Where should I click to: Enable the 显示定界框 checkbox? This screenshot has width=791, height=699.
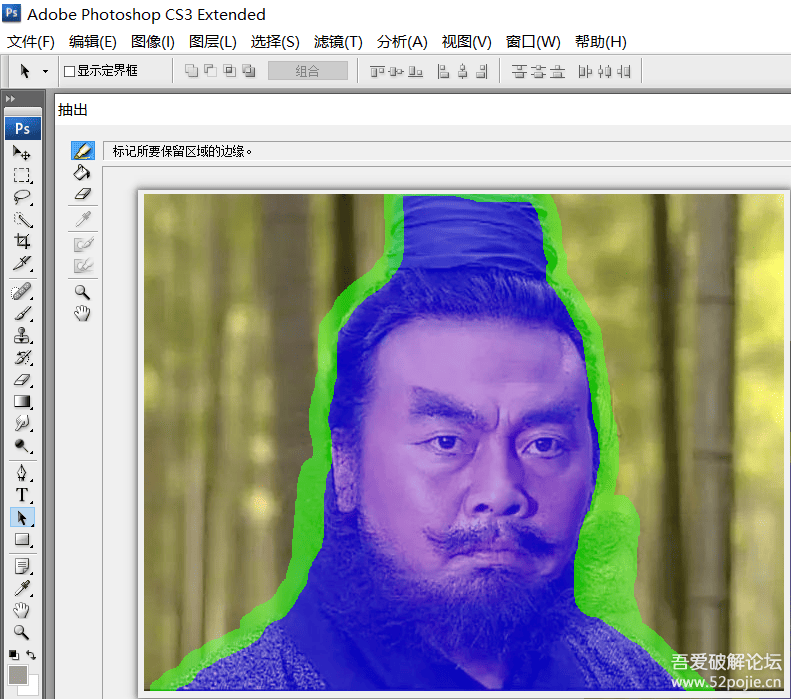70,71
